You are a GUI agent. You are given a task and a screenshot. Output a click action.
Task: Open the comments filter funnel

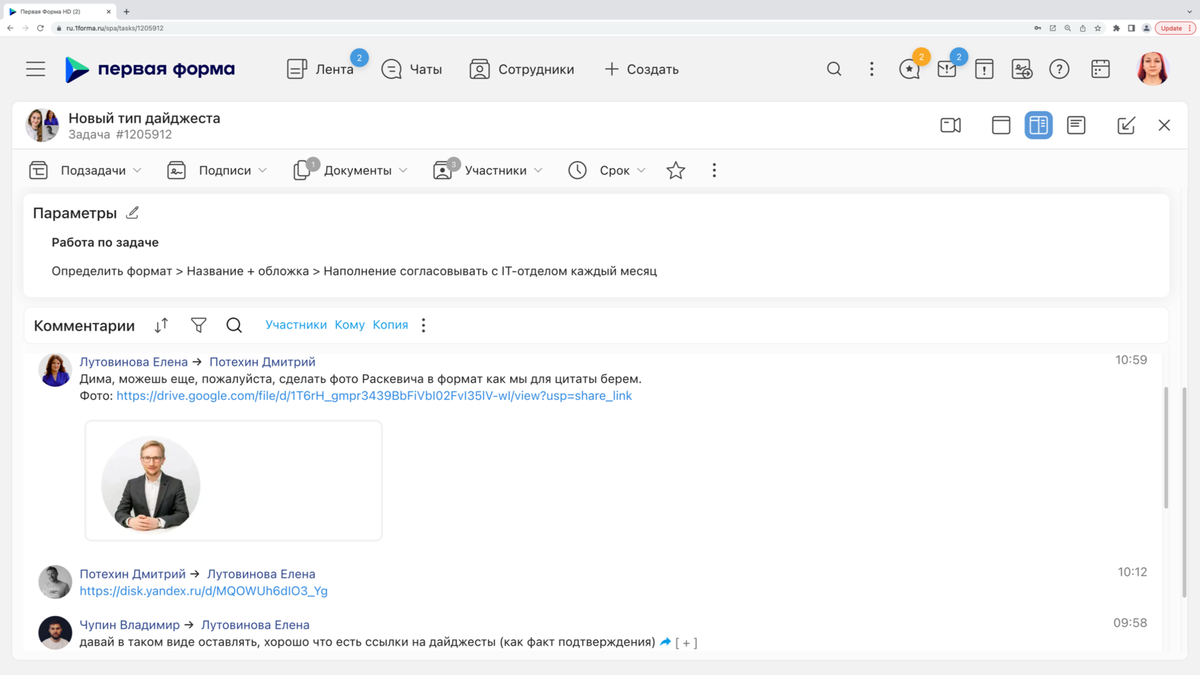pos(199,325)
